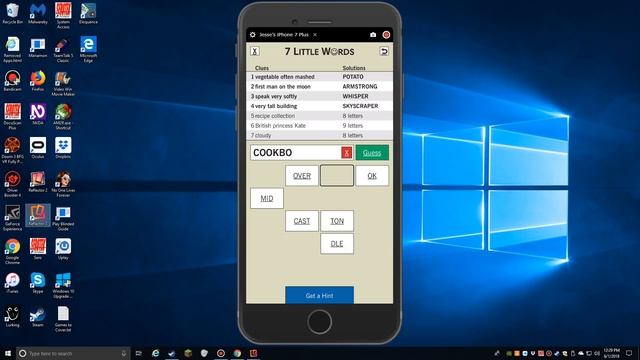Tap the OK letter tile
Viewport: 640px width, 360px height.
pyautogui.click(x=372, y=176)
